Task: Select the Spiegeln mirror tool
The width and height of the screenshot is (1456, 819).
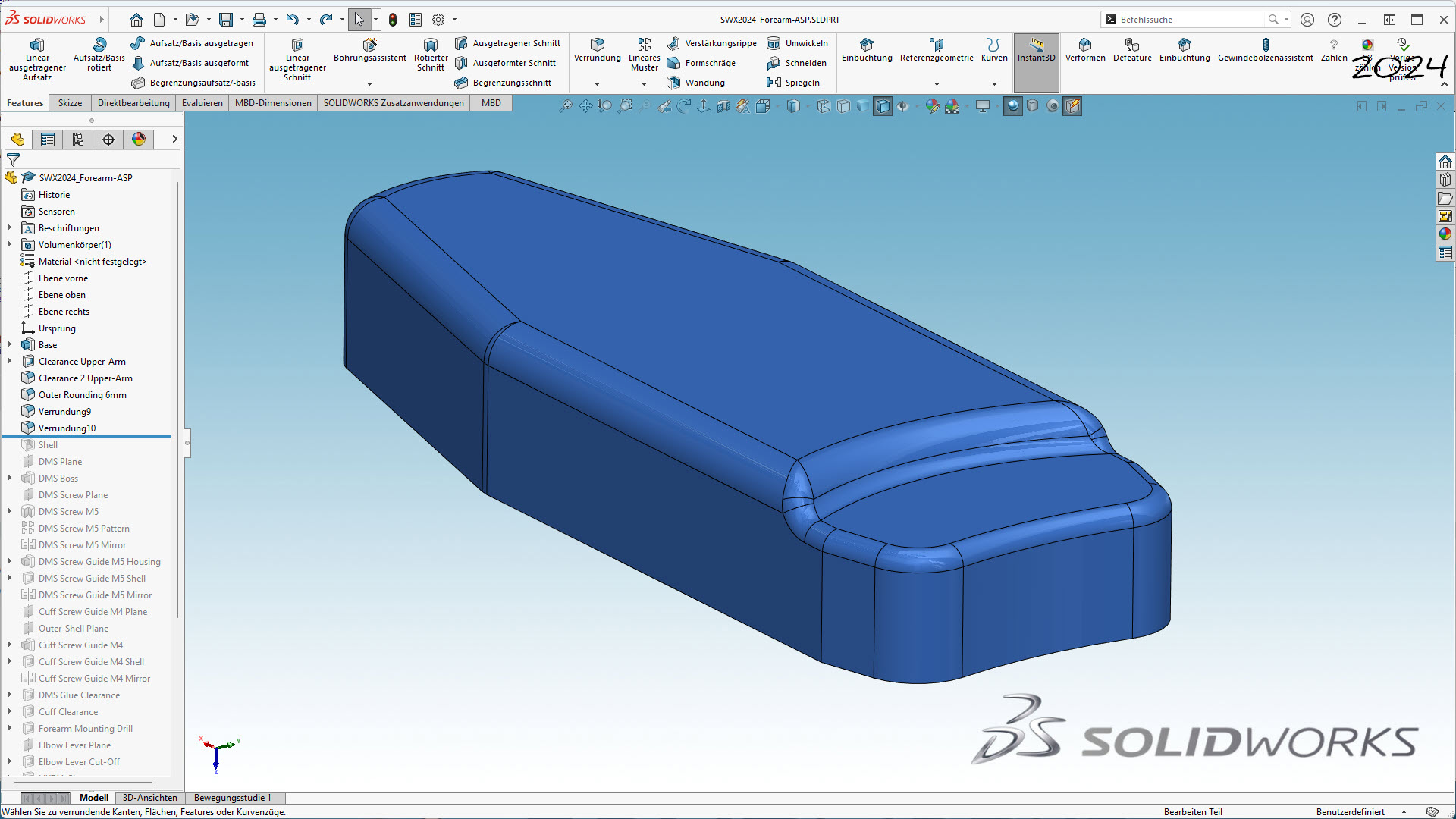Action: tap(802, 83)
